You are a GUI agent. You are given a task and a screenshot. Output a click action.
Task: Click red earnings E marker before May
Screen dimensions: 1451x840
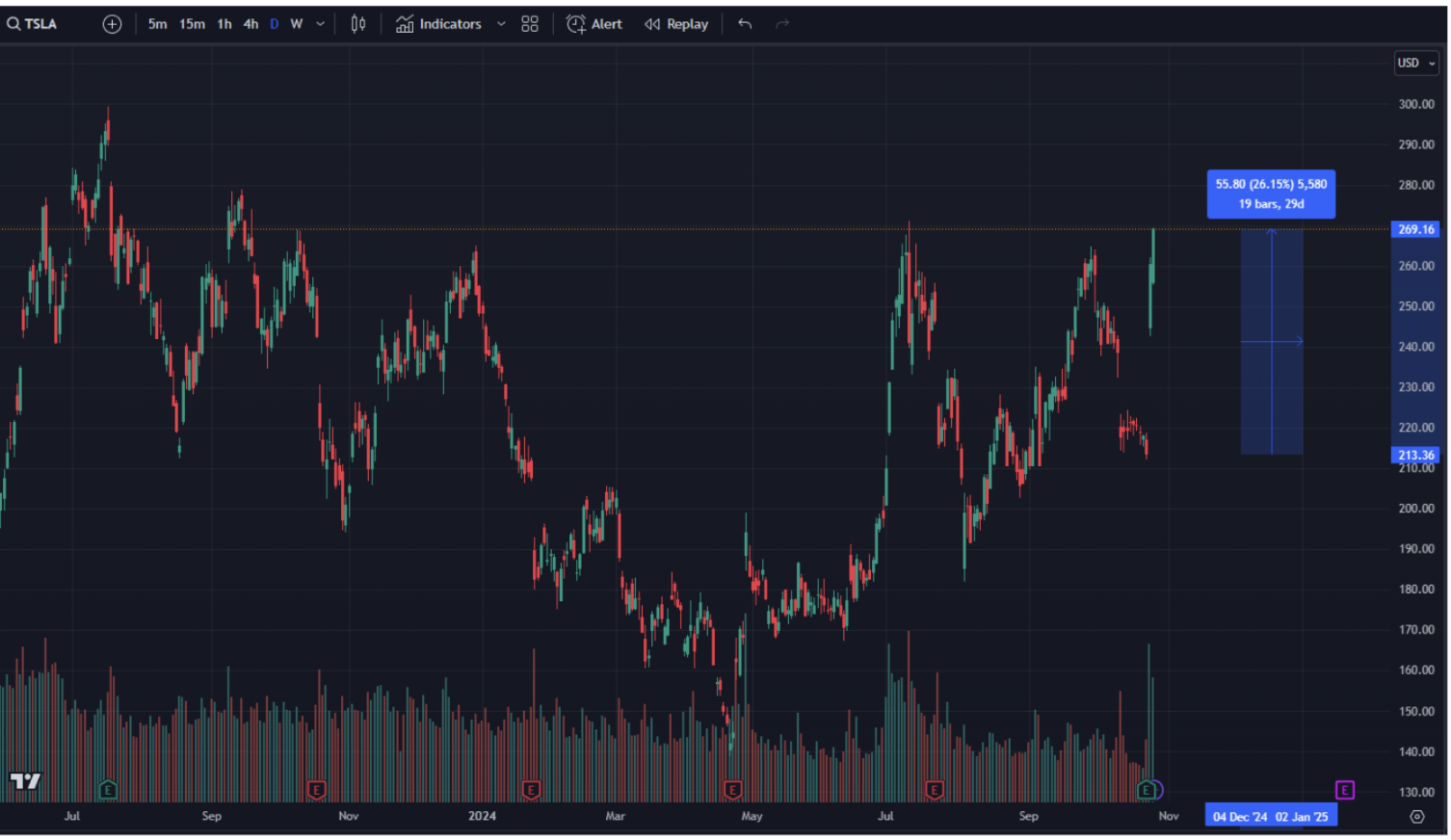pyautogui.click(x=732, y=790)
